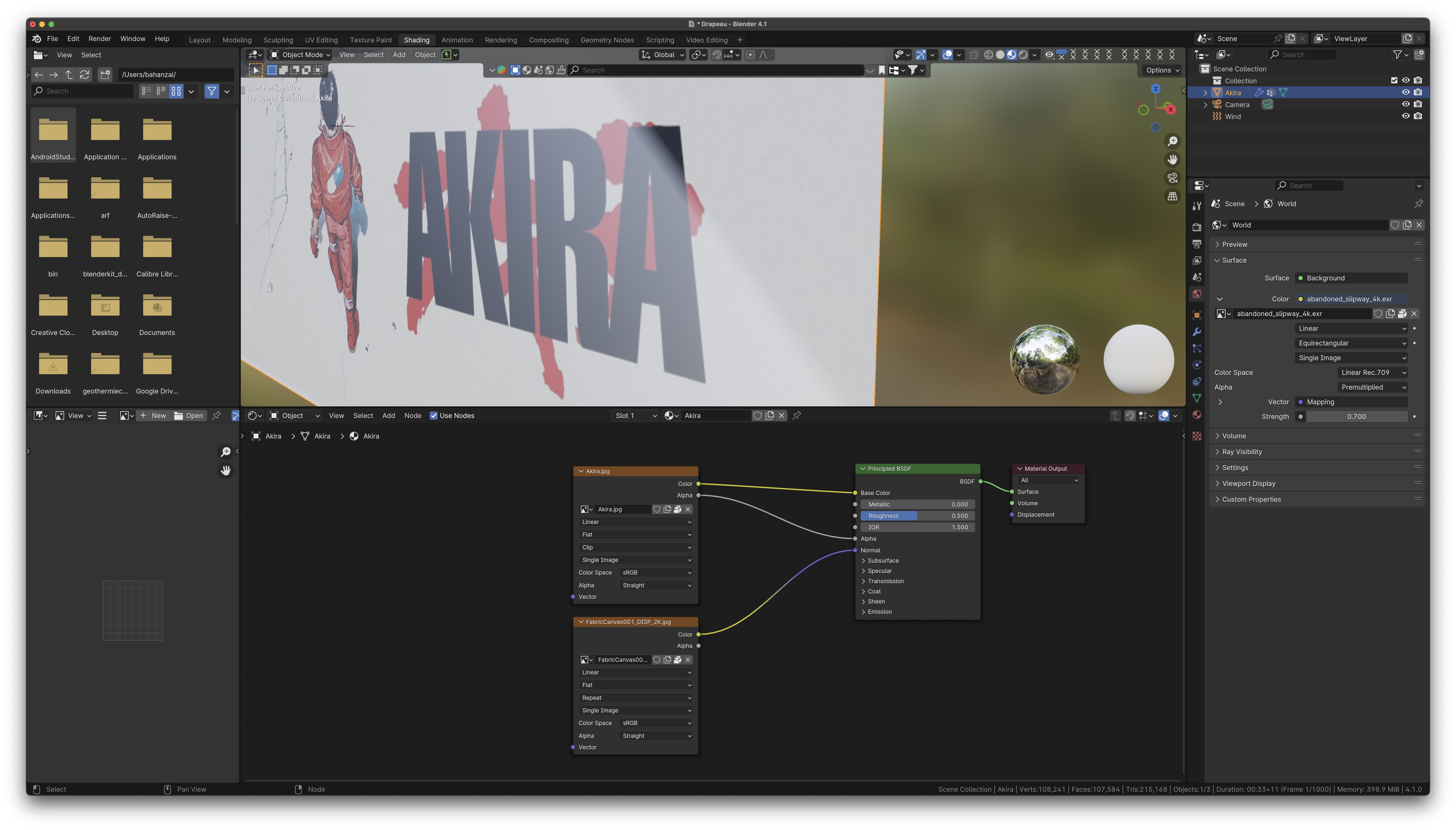Open the Repeat extension dropdown on FabricCanvas node
This screenshot has height=830, width=1456.
(635, 698)
